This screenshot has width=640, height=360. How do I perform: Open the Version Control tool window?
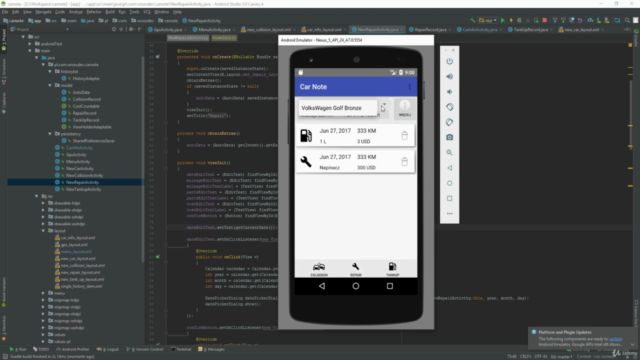pos(145,349)
